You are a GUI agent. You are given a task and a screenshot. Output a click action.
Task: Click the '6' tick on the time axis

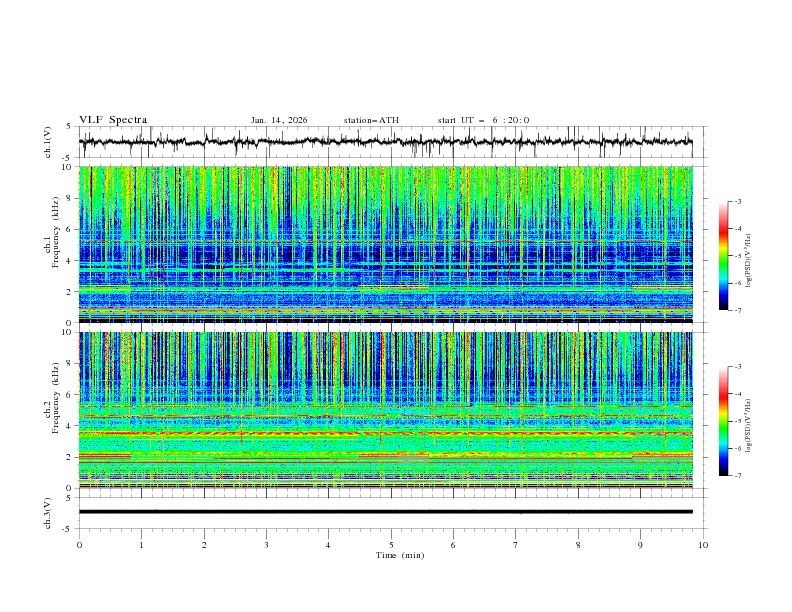pyautogui.click(x=454, y=545)
